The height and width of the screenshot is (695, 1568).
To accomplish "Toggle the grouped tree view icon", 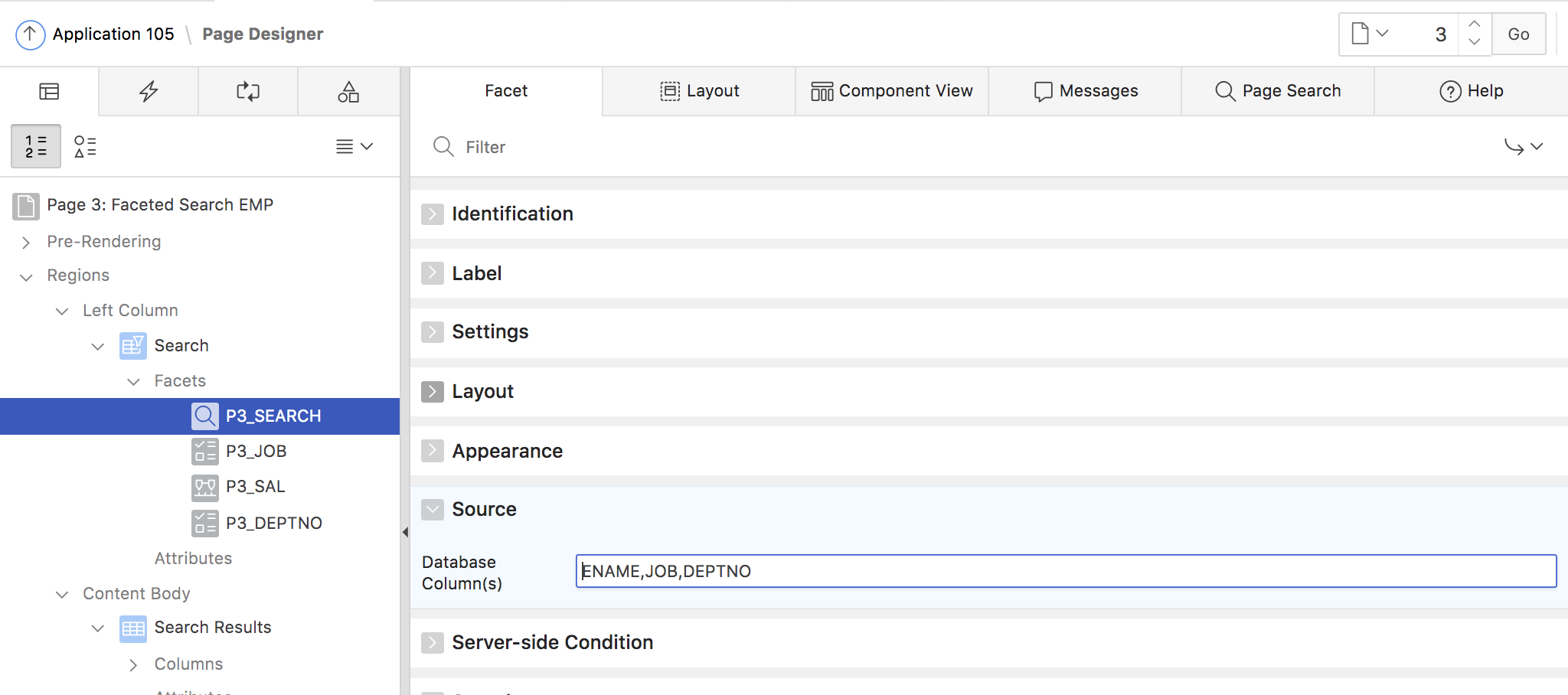I will pyautogui.click(x=86, y=145).
